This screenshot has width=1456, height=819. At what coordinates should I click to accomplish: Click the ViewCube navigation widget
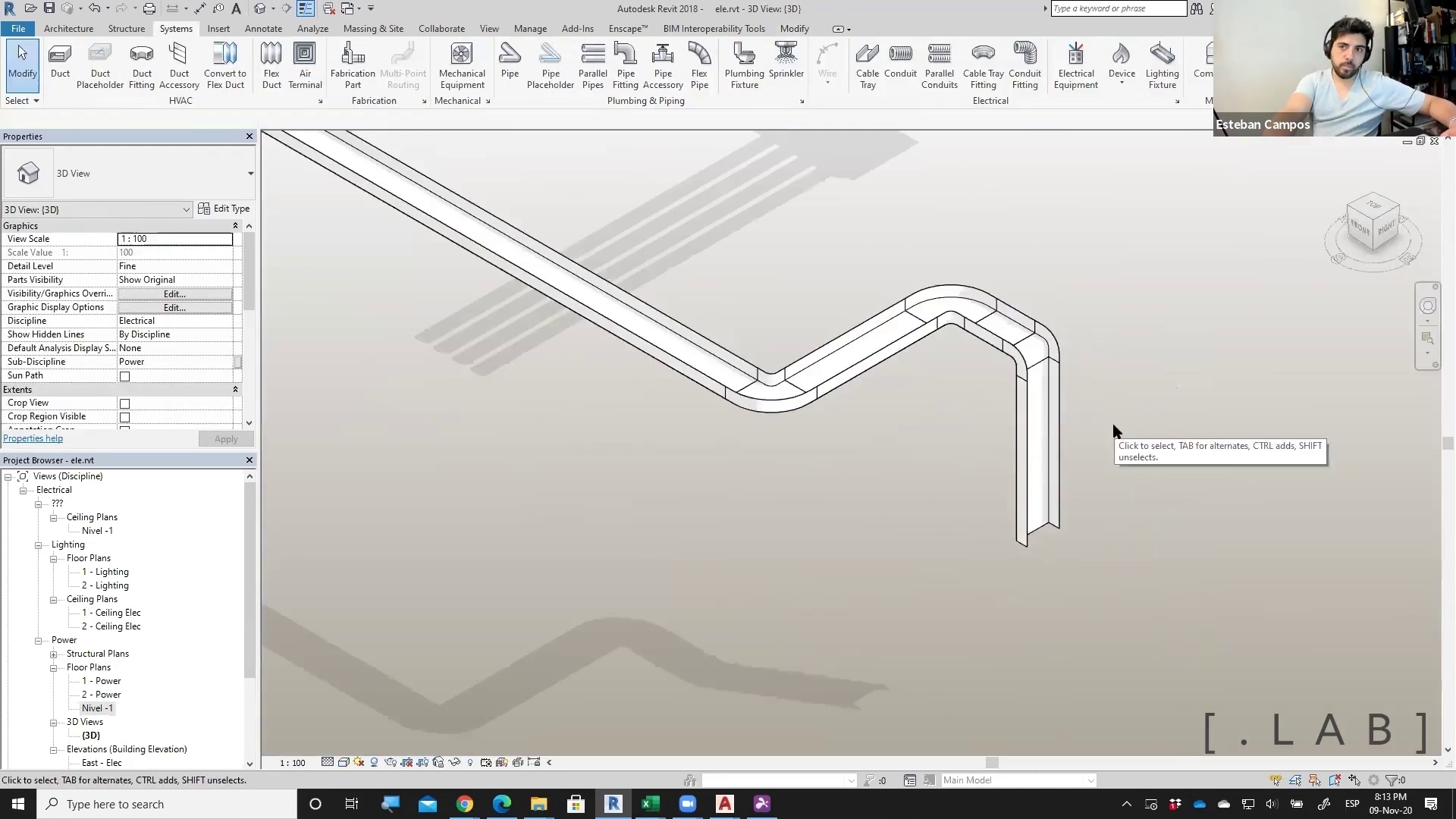coord(1373,225)
